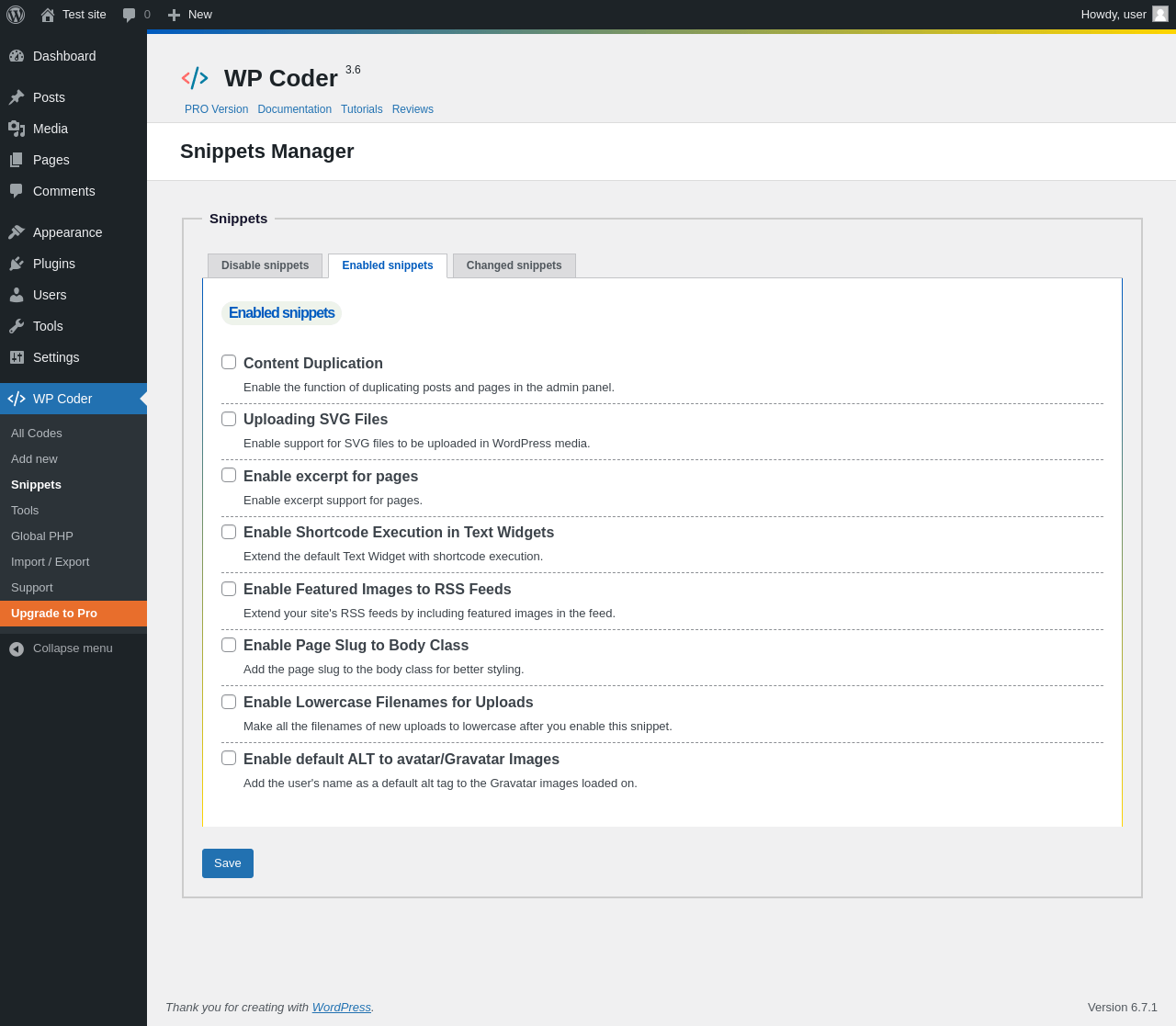Click the WordPress logo icon in admin bar
Viewport: 1176px width, 1026px height.
tap(16, 15)
